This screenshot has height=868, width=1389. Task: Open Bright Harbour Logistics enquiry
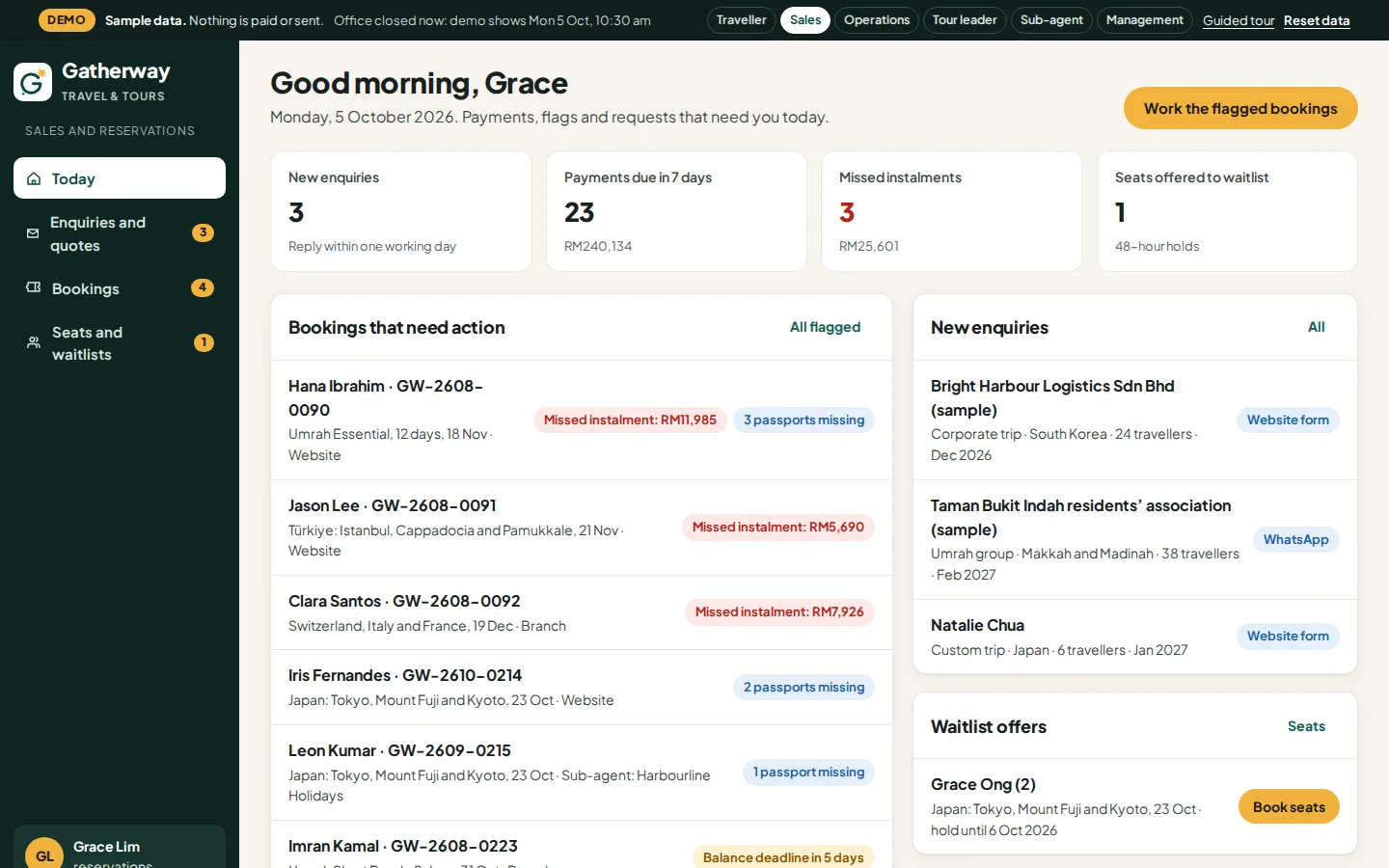[1135, 420]
